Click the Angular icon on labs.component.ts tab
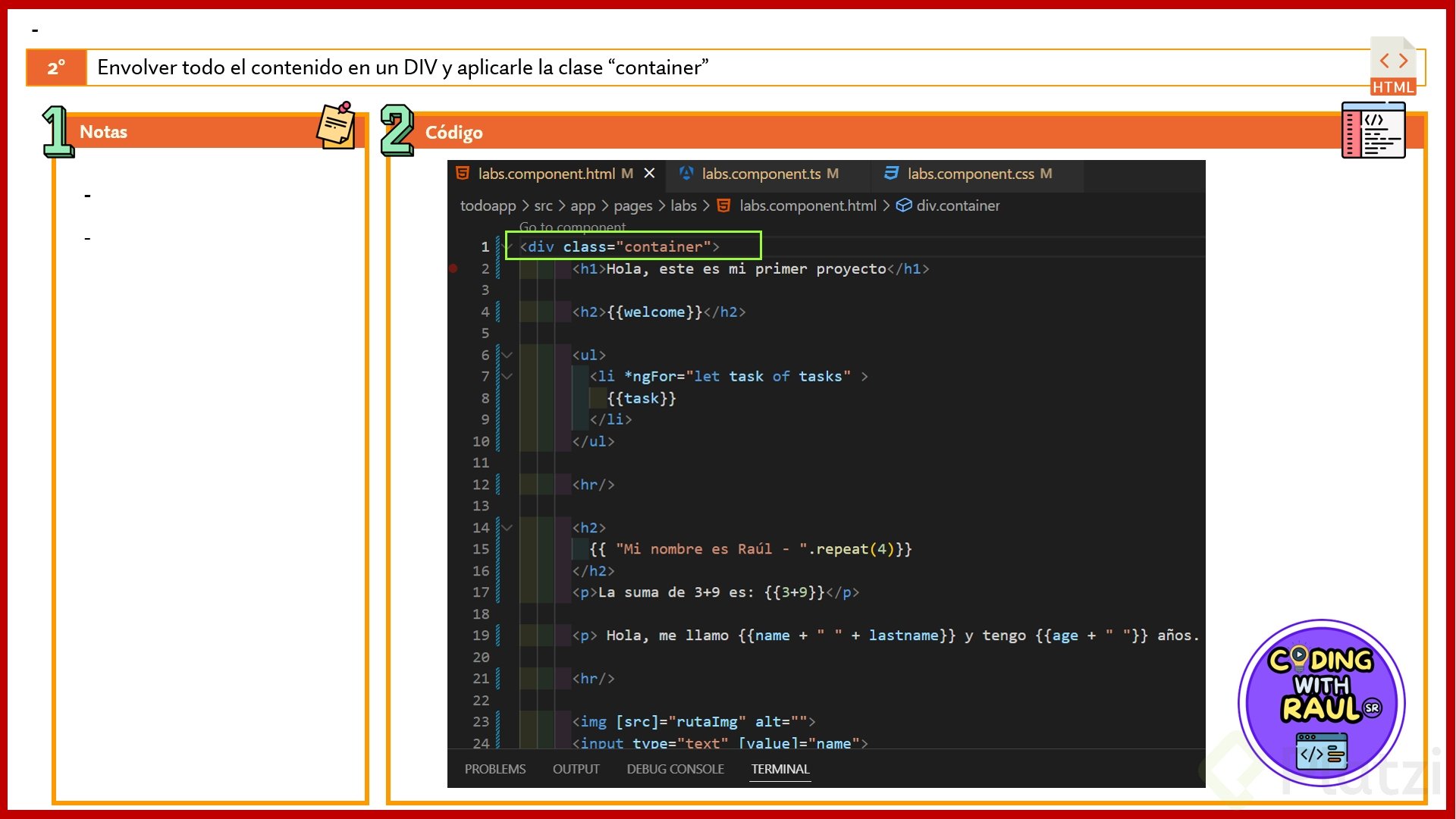The image size is (1456, 819). pos(686,174)
